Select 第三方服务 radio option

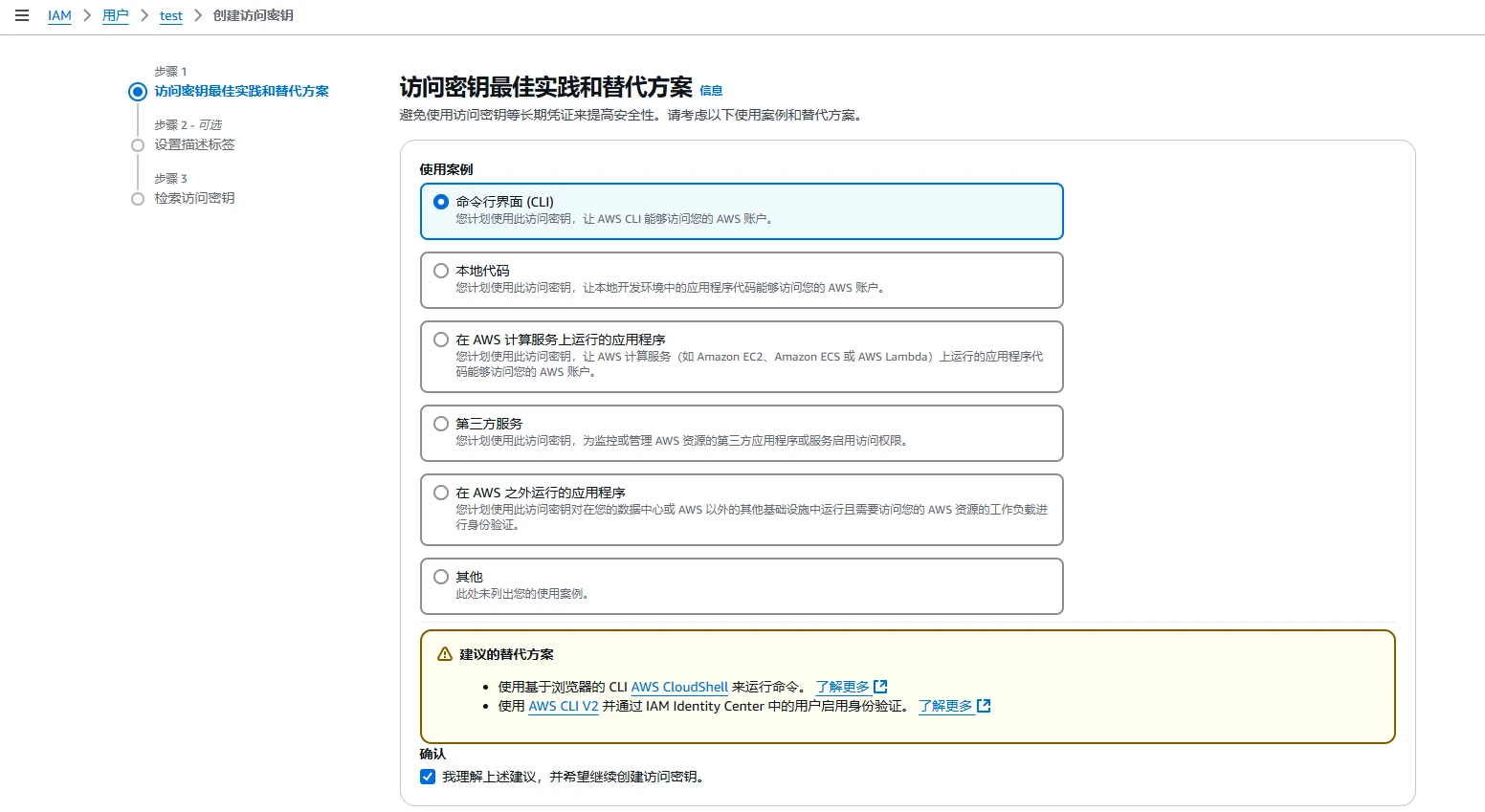441,424
